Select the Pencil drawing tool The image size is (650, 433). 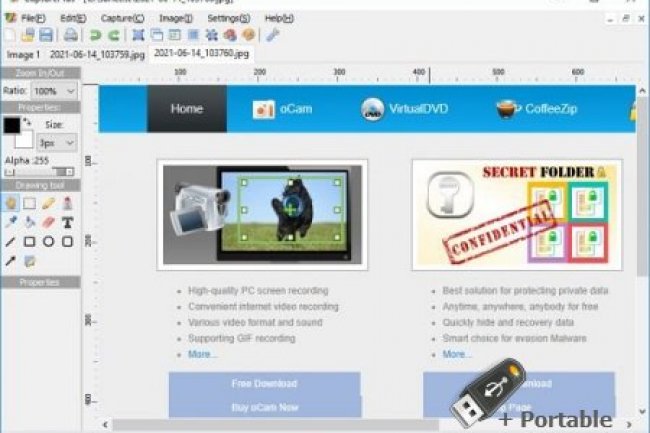pos(49,203)
